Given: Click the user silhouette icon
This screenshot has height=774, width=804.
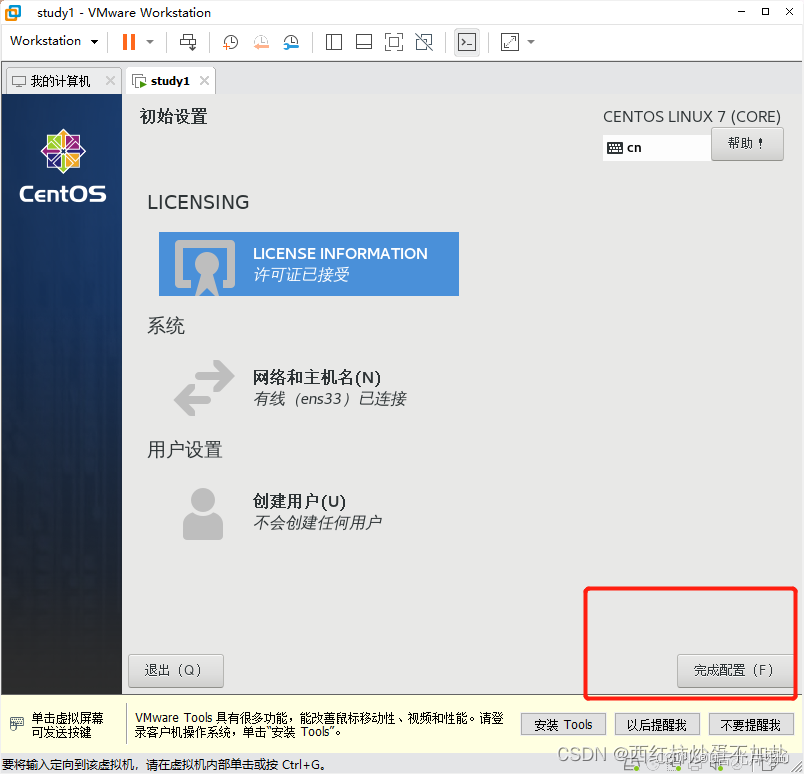Looking at the screenshot, I should [x=203, y=513].
